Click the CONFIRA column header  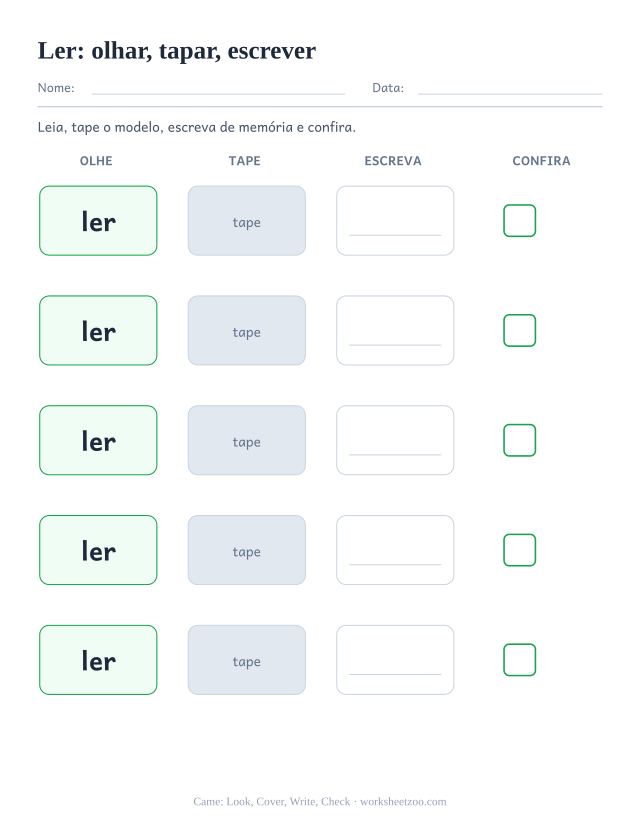pos(541,161)
